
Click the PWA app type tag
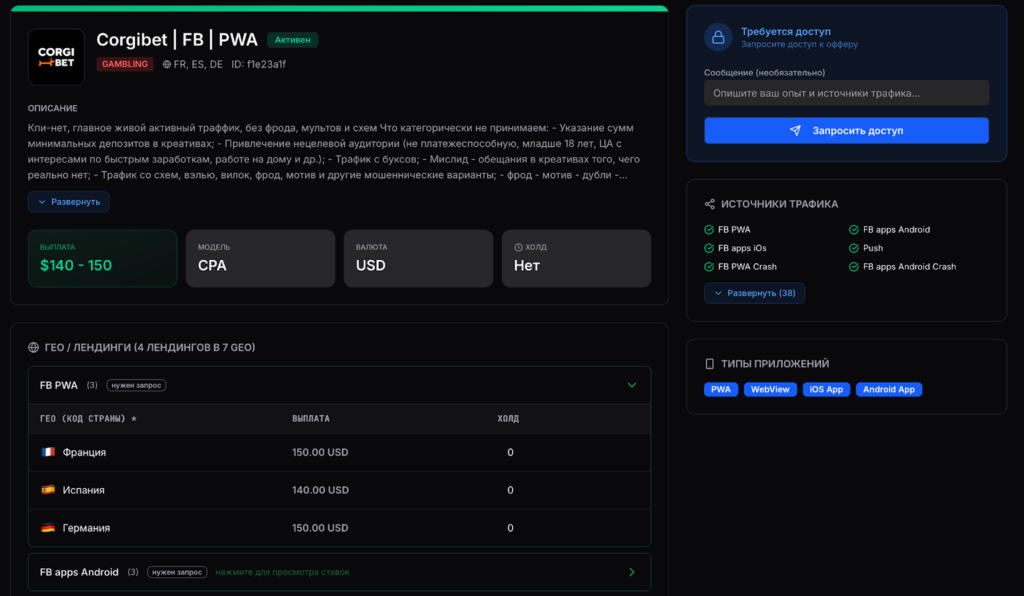coord(721,389)
